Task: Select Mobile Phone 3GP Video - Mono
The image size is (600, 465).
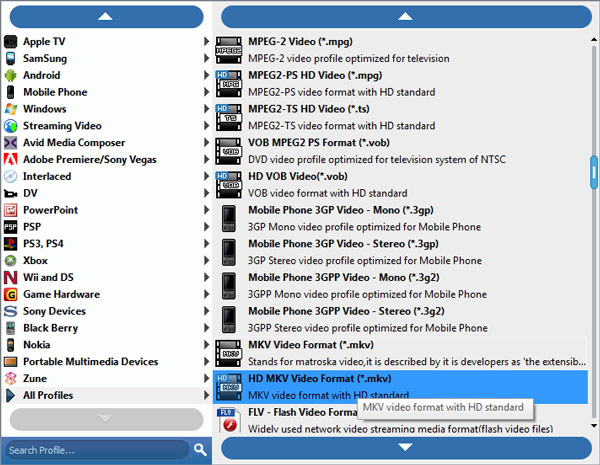Action: click(x=400, y=218)
